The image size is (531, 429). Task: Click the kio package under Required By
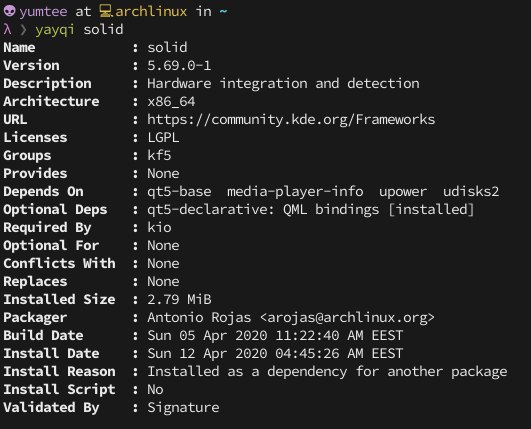[159, 227]
